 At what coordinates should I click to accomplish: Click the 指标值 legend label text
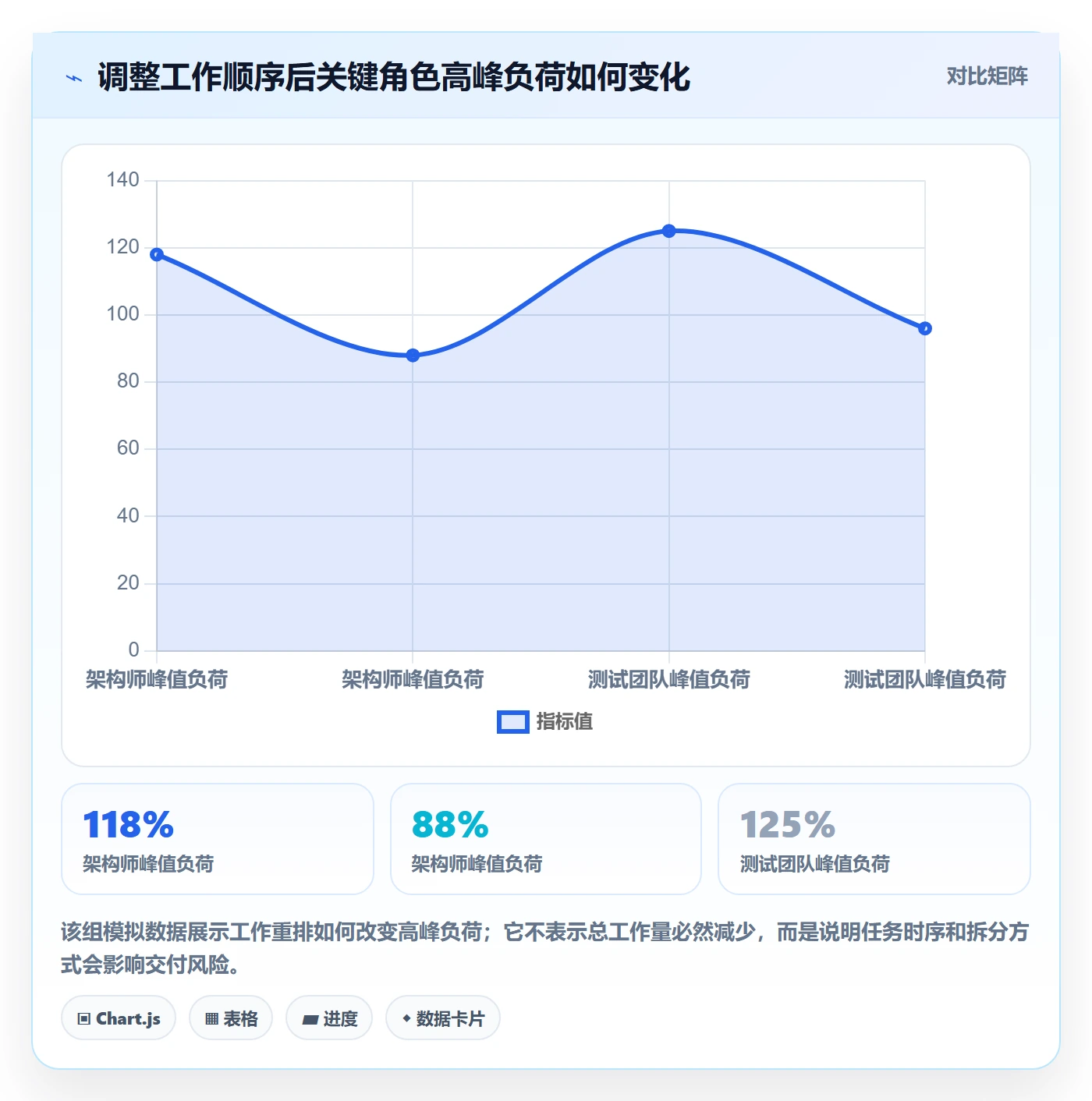(x=565, y=722)
